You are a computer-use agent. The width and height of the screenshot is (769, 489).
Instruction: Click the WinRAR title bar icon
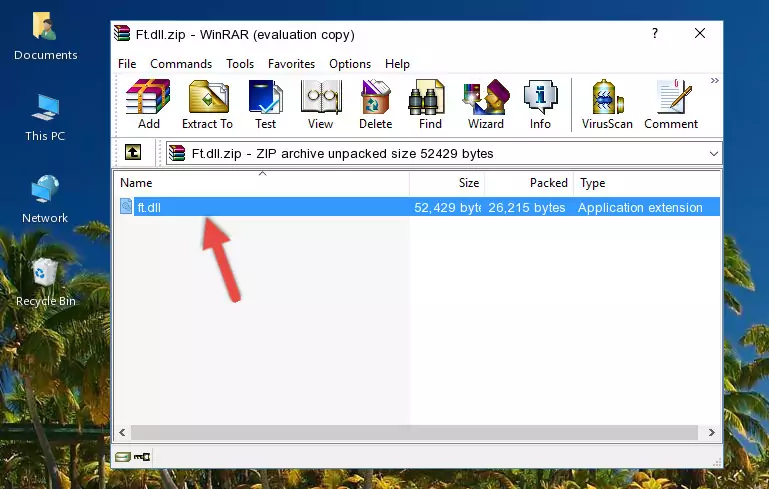point(122,33)
